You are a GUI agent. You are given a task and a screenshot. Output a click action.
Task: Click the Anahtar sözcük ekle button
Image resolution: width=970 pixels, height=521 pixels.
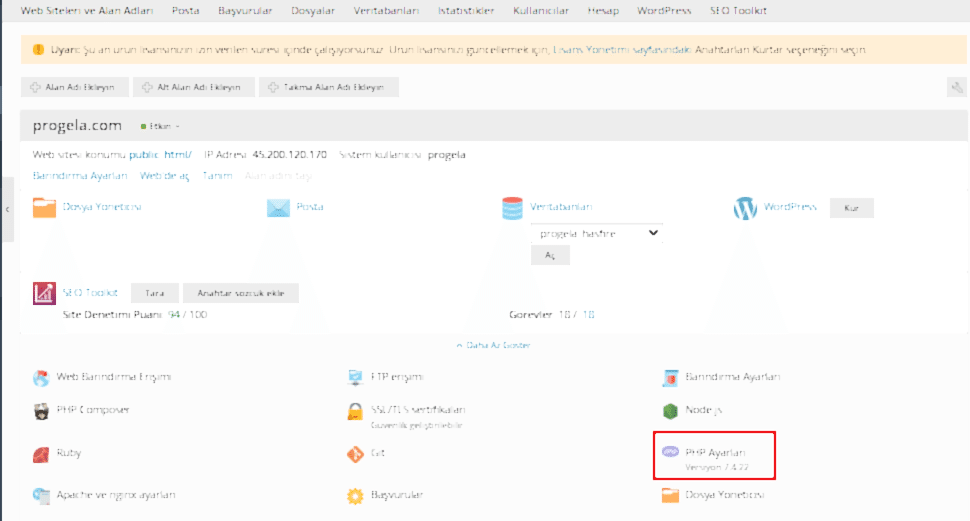coord(240,293)
